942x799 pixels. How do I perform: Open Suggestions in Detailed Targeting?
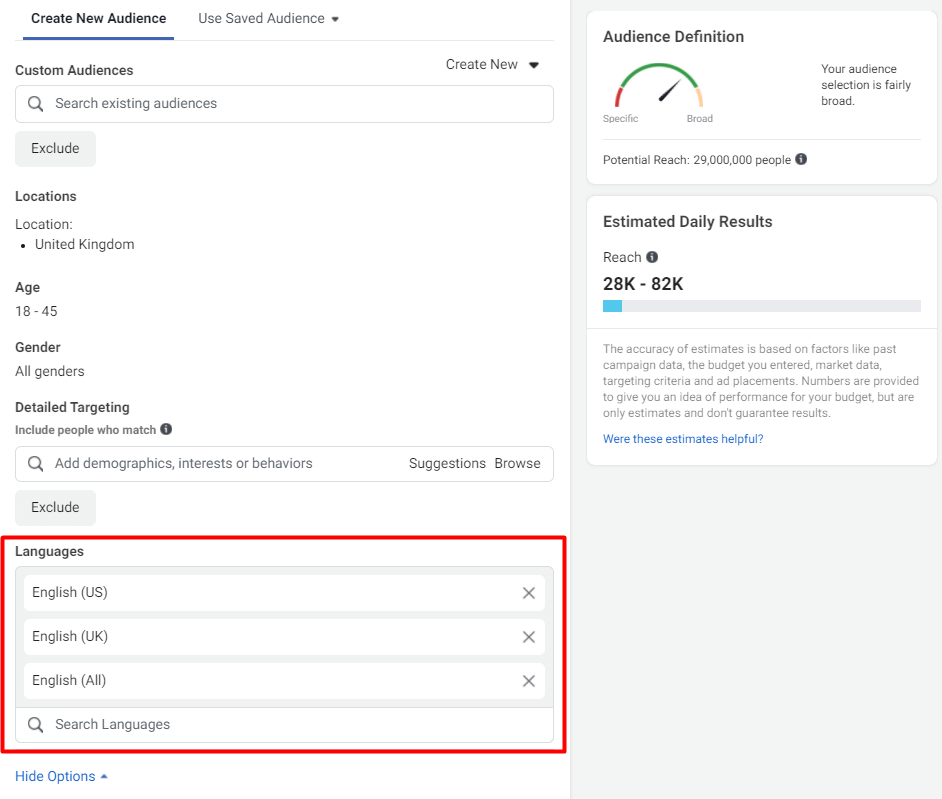tap(447, 464)
